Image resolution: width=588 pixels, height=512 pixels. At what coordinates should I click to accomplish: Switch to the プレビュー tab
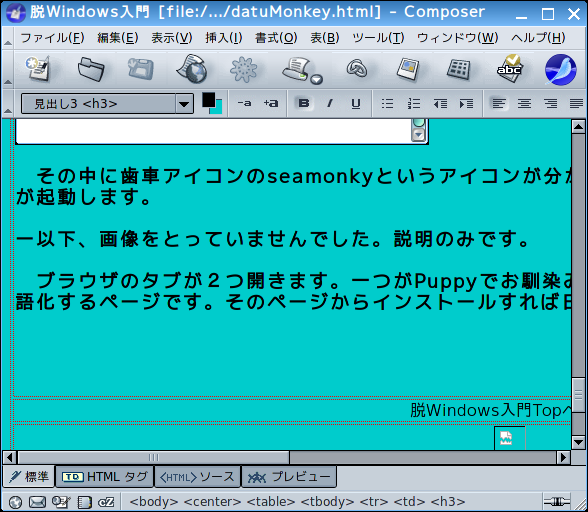tap(289, 477)
